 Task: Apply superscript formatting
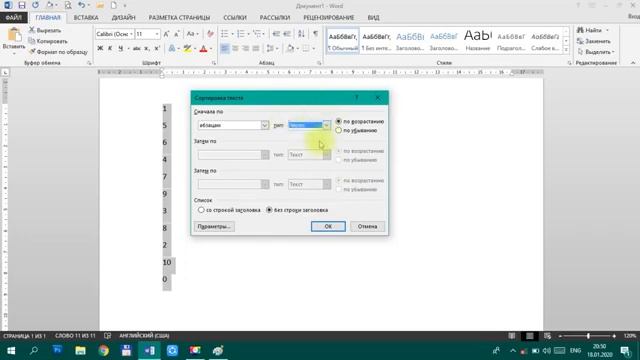pyautogui.click(x=157, y=49)
